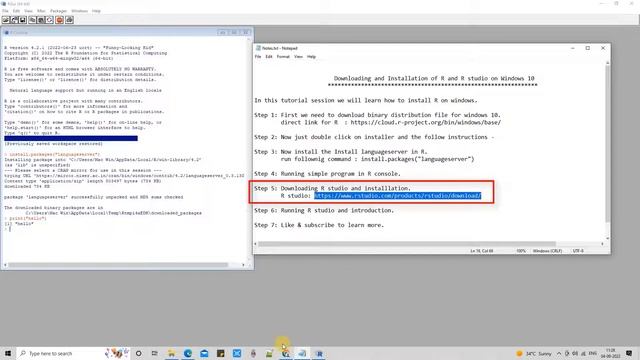
Task: Stop current computation with the red STOP icon
Action: click(x=60, y=20)
